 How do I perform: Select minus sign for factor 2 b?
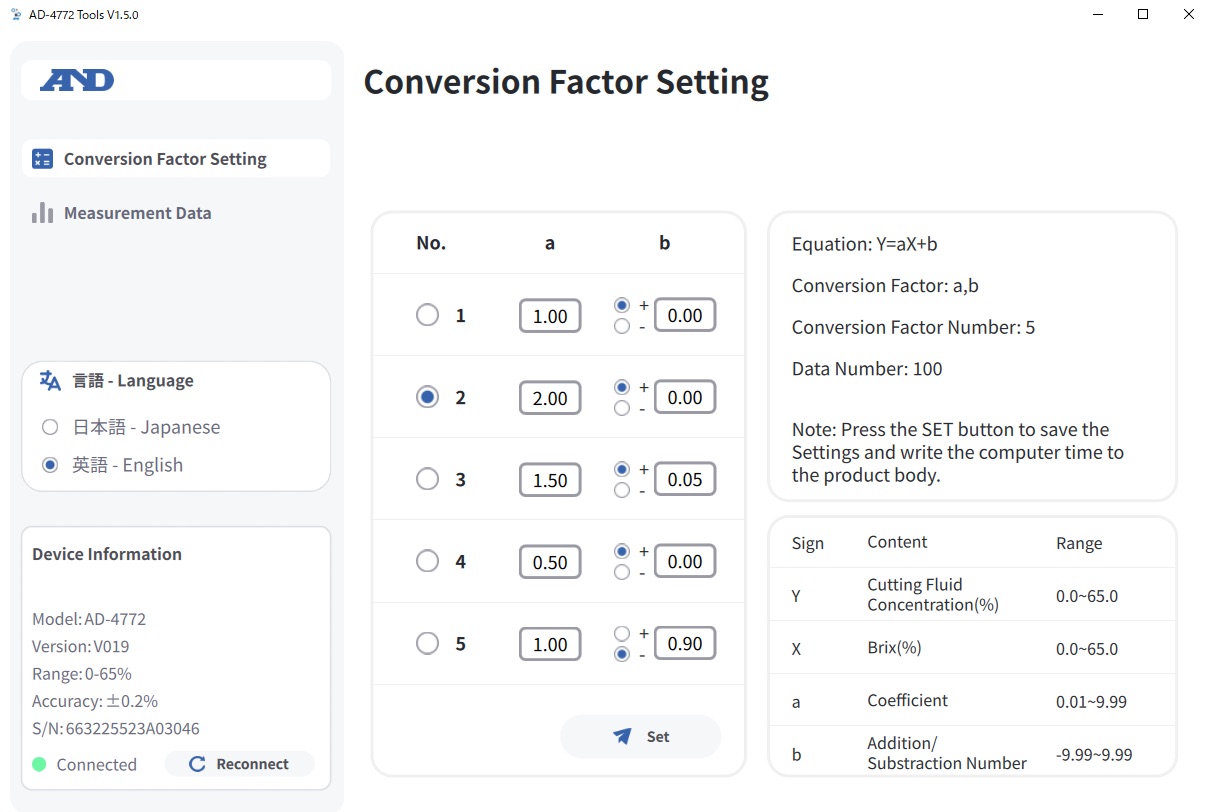[622, 408]
